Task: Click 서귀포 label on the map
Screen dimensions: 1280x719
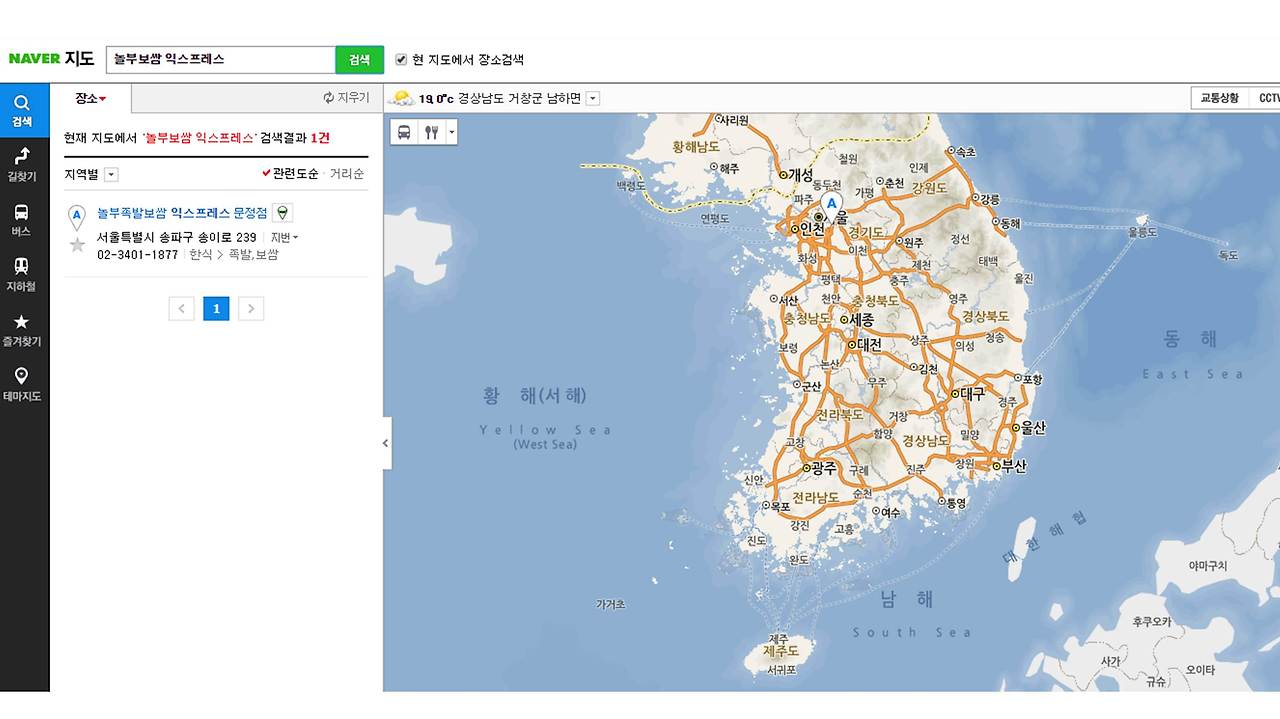Action: click(782, 670)
